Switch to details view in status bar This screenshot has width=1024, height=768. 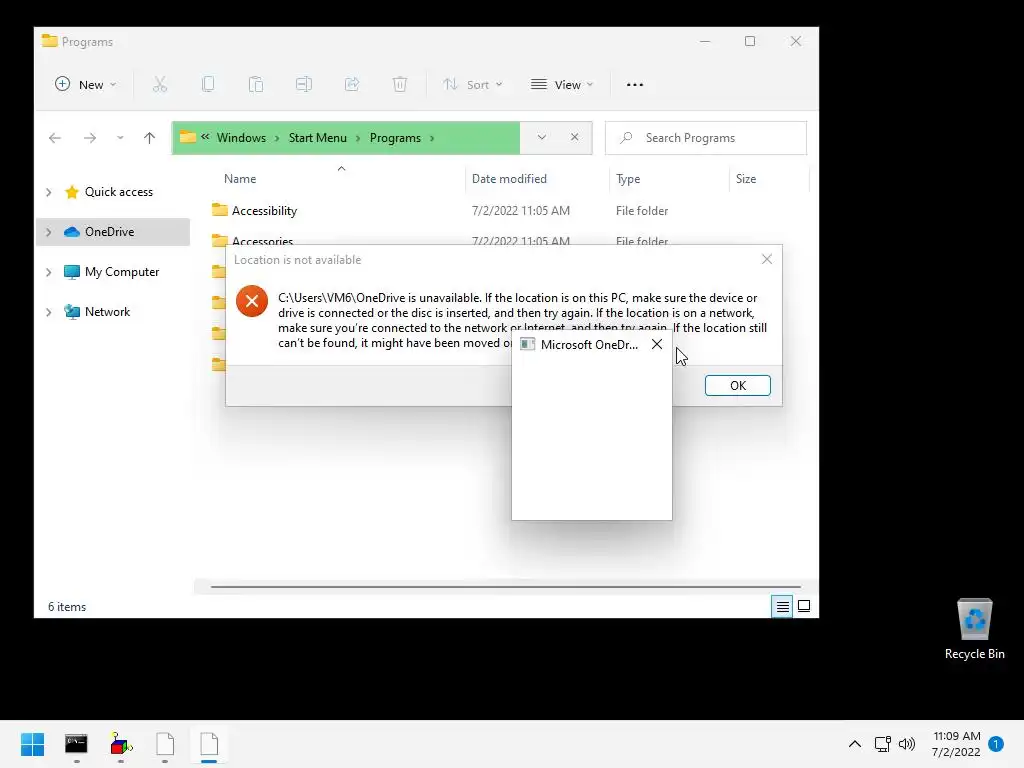(x=782, y=607)
